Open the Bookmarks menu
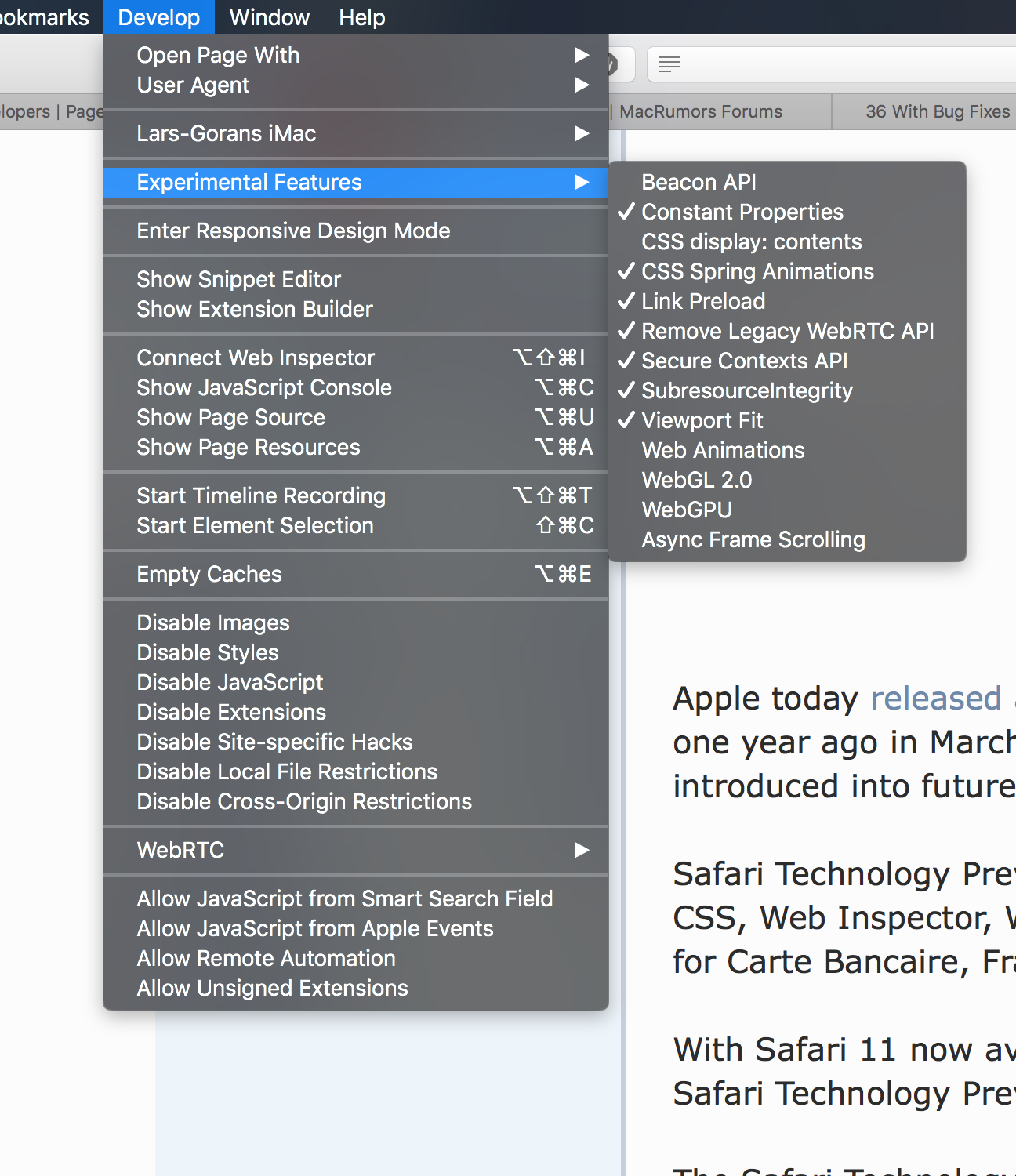The image size is (1016, 1176). (x=44, y=17)
